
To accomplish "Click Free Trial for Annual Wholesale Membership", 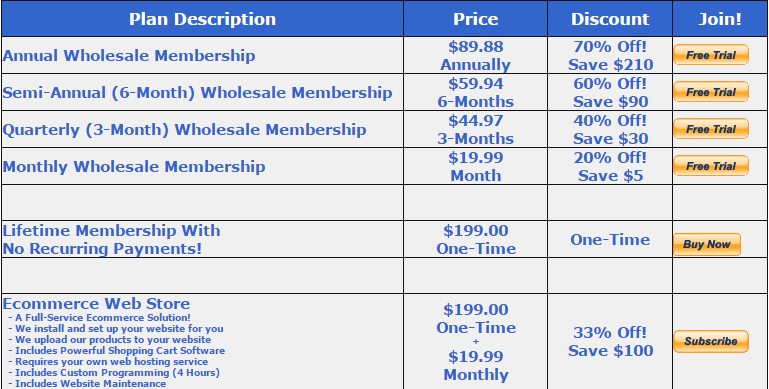I will coord(711,55).
